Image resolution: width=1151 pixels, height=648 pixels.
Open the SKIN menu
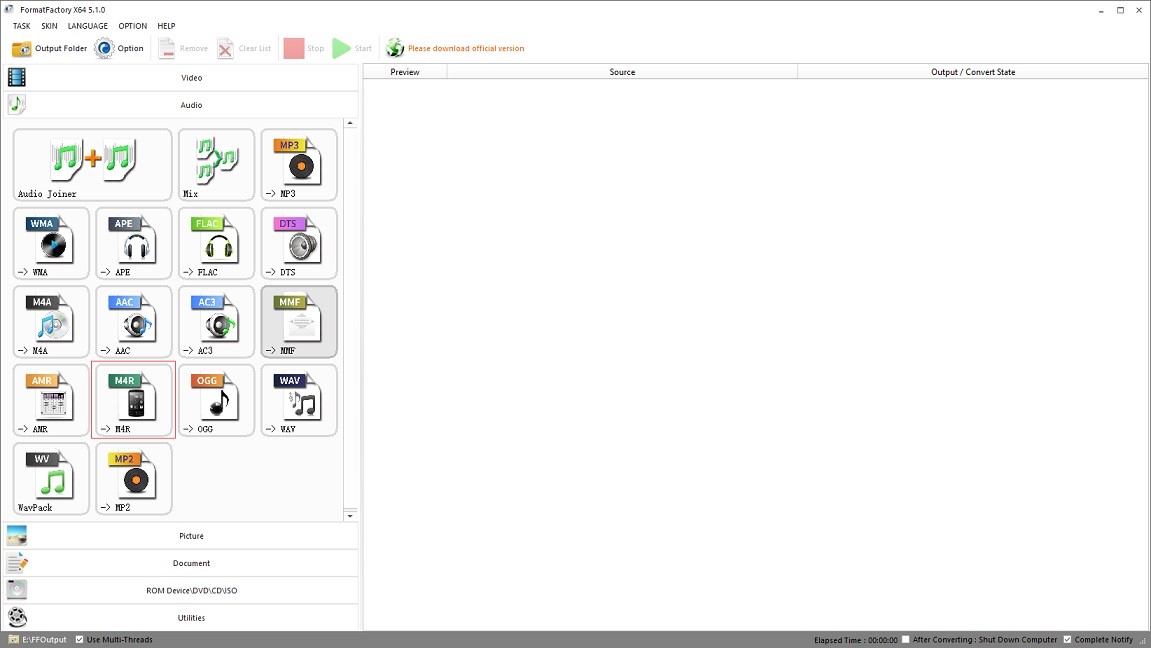(49, 26)
